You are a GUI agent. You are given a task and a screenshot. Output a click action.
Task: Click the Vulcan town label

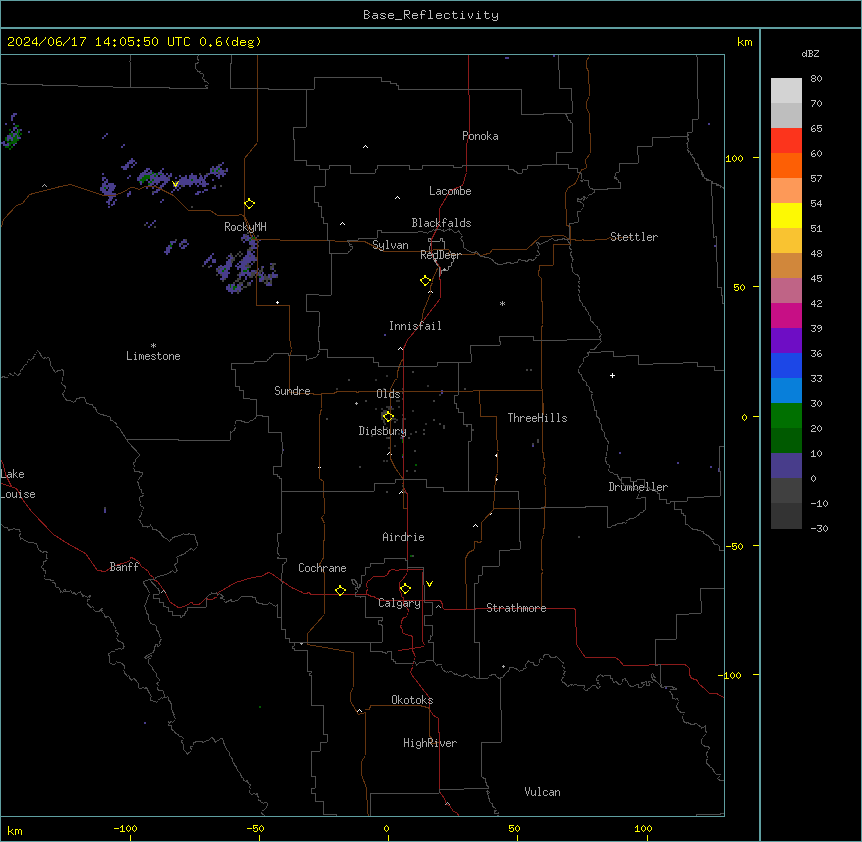click(543, 792)
